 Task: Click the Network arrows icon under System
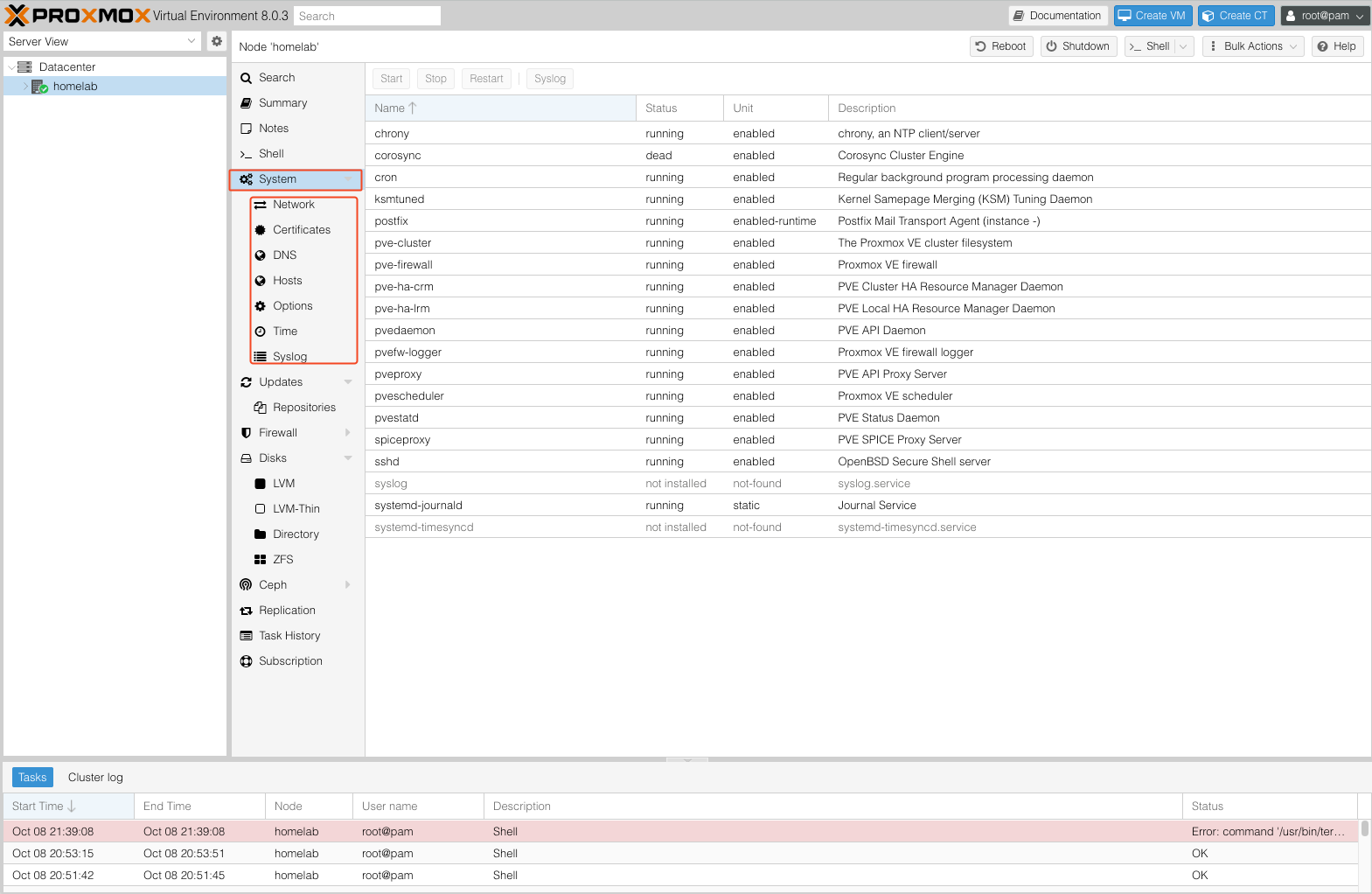point(261,205)
